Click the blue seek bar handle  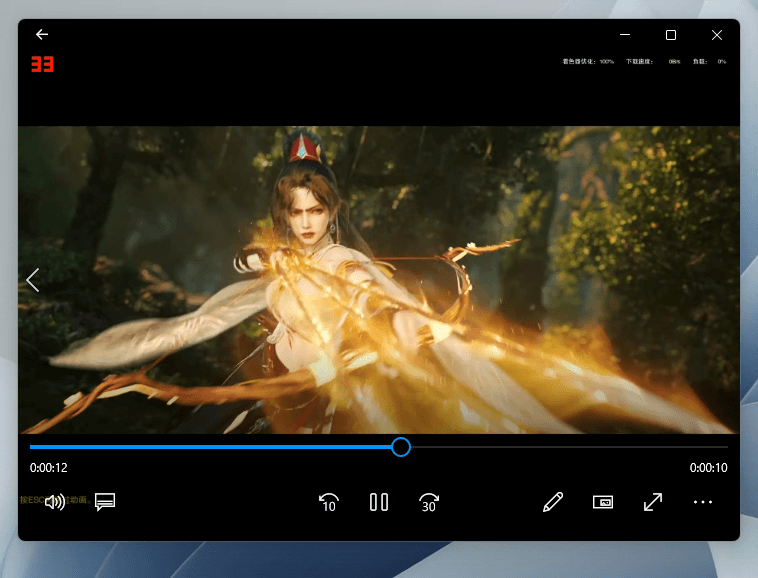(400, 447)
